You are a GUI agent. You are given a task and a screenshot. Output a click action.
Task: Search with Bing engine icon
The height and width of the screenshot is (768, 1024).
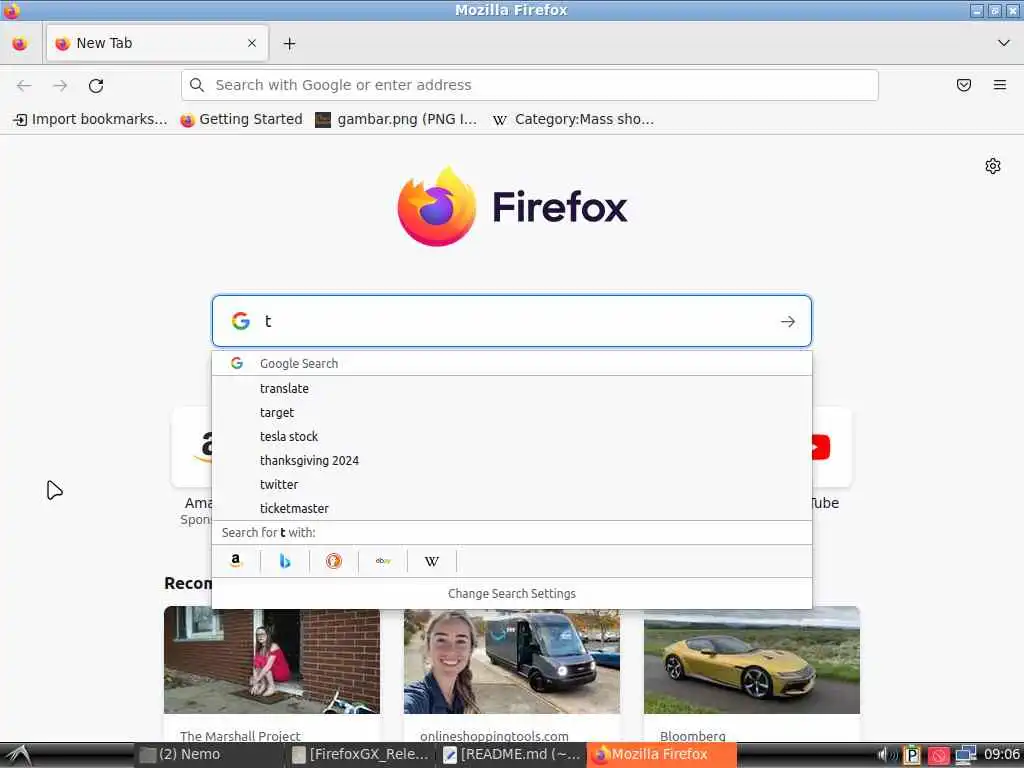[x=285, y=561]
